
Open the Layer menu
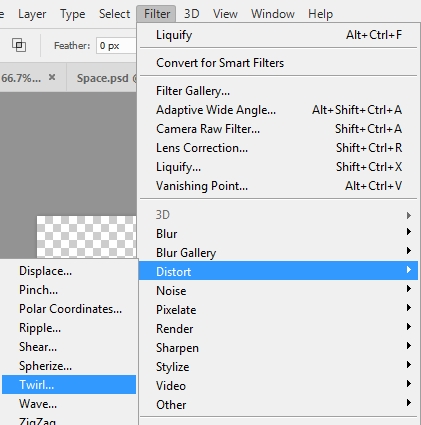point(32,14)
